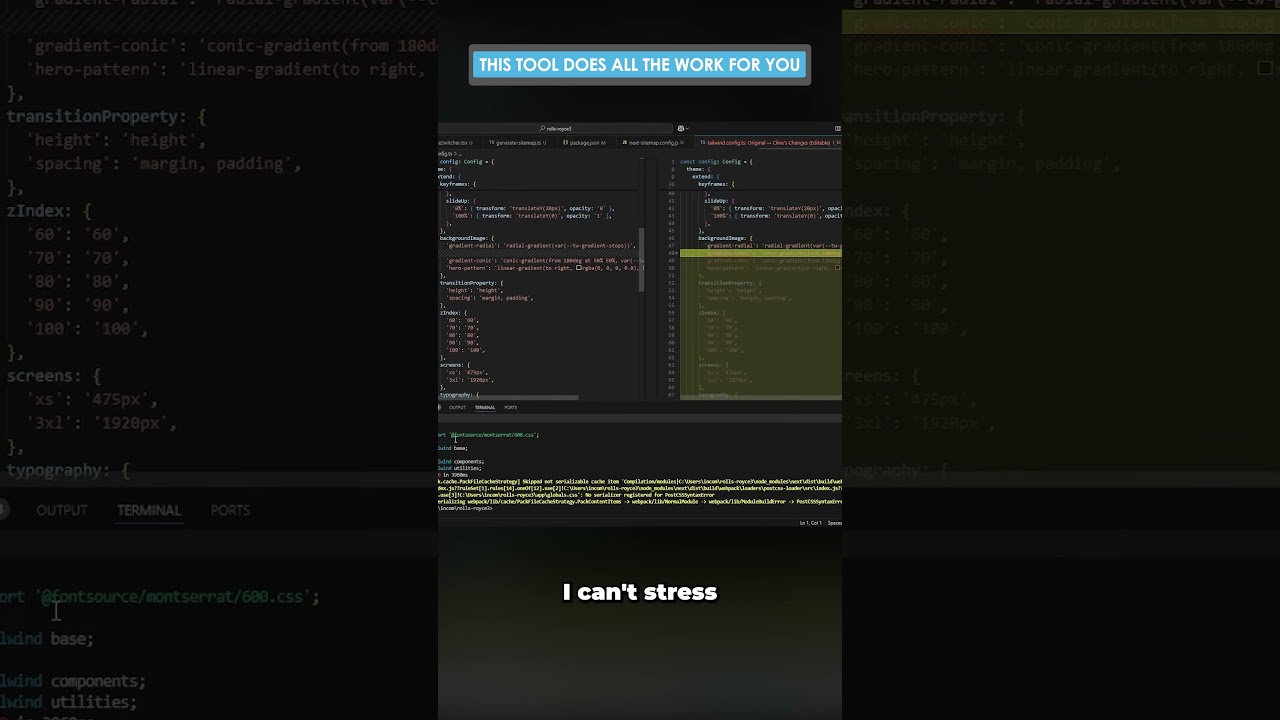Click 'zIndex: {' line in left editor pane
1280x720 pixels.
(452, 313)
